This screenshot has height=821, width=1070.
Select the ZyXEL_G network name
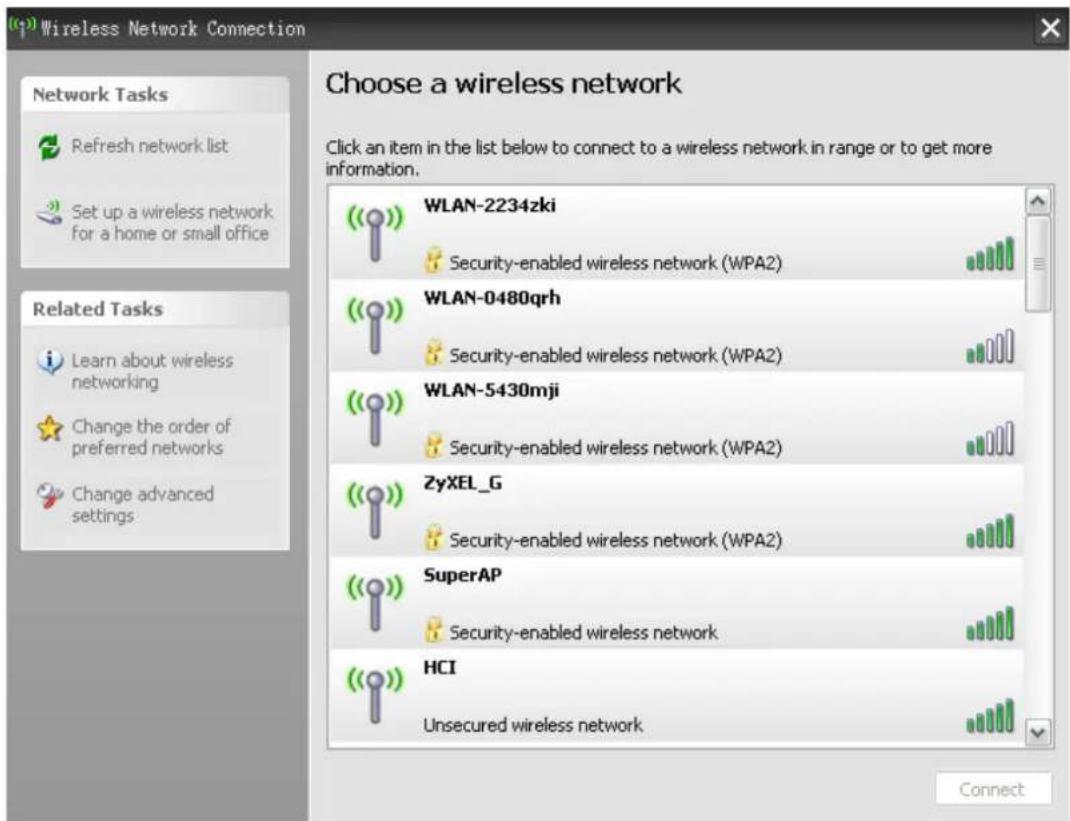pyautogui.click(x=463, y=483)
